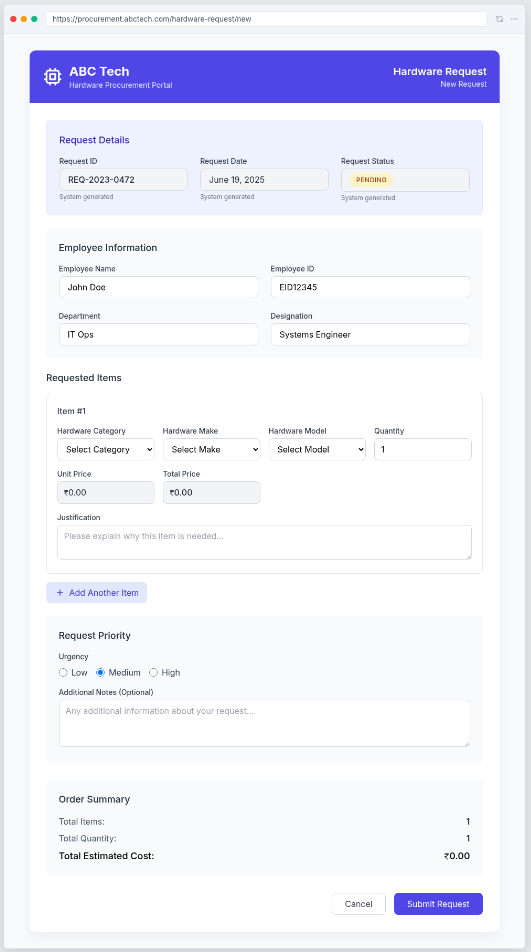Click the browser URL address bar
Image resolution: width=531 pixels, height=952 pixels.
(266, 19)
